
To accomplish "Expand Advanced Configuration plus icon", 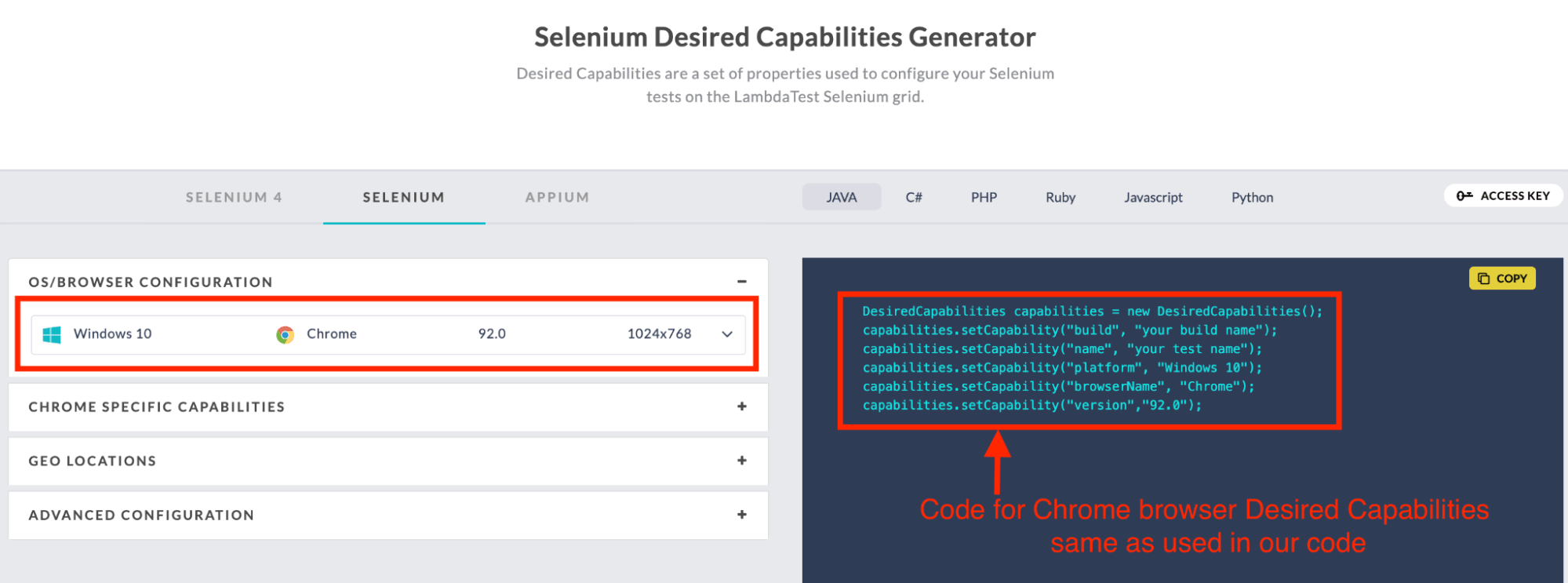I will tap(742, 514).
